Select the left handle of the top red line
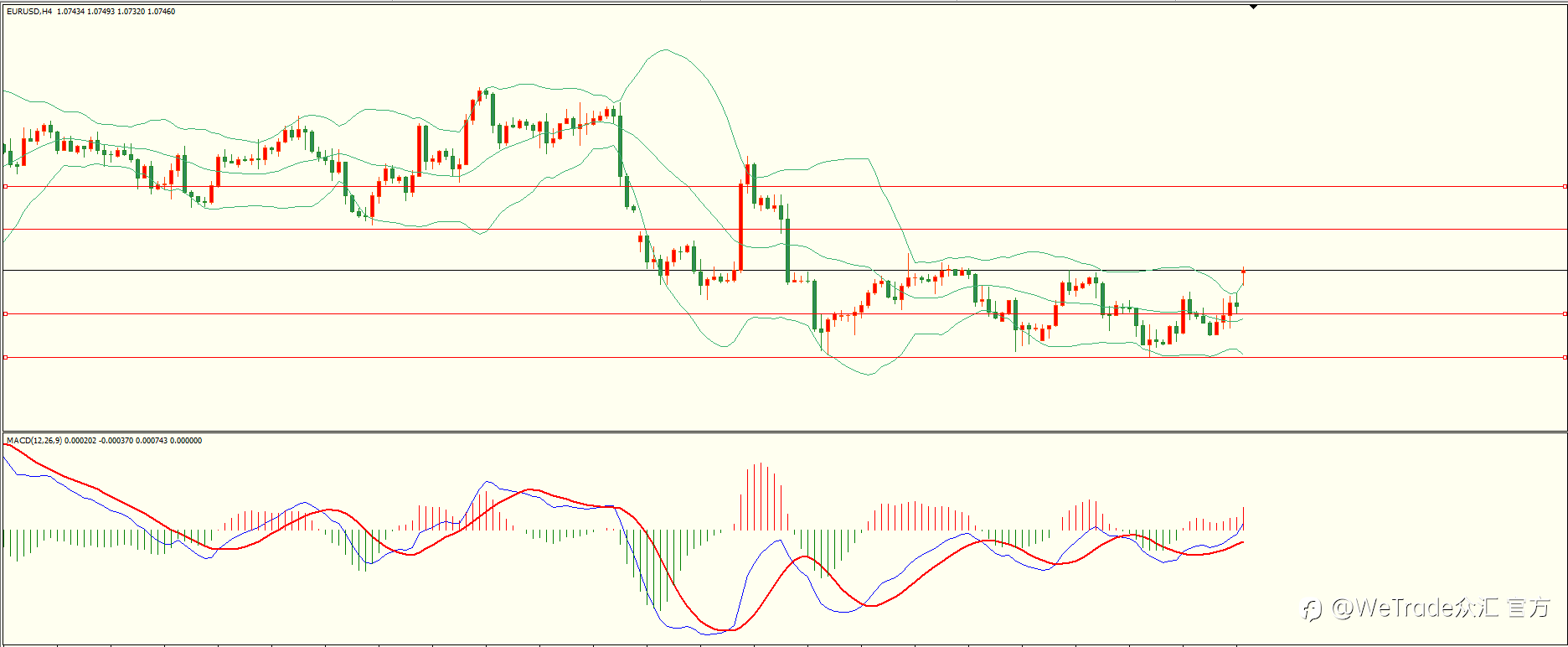 coord(5,186)
